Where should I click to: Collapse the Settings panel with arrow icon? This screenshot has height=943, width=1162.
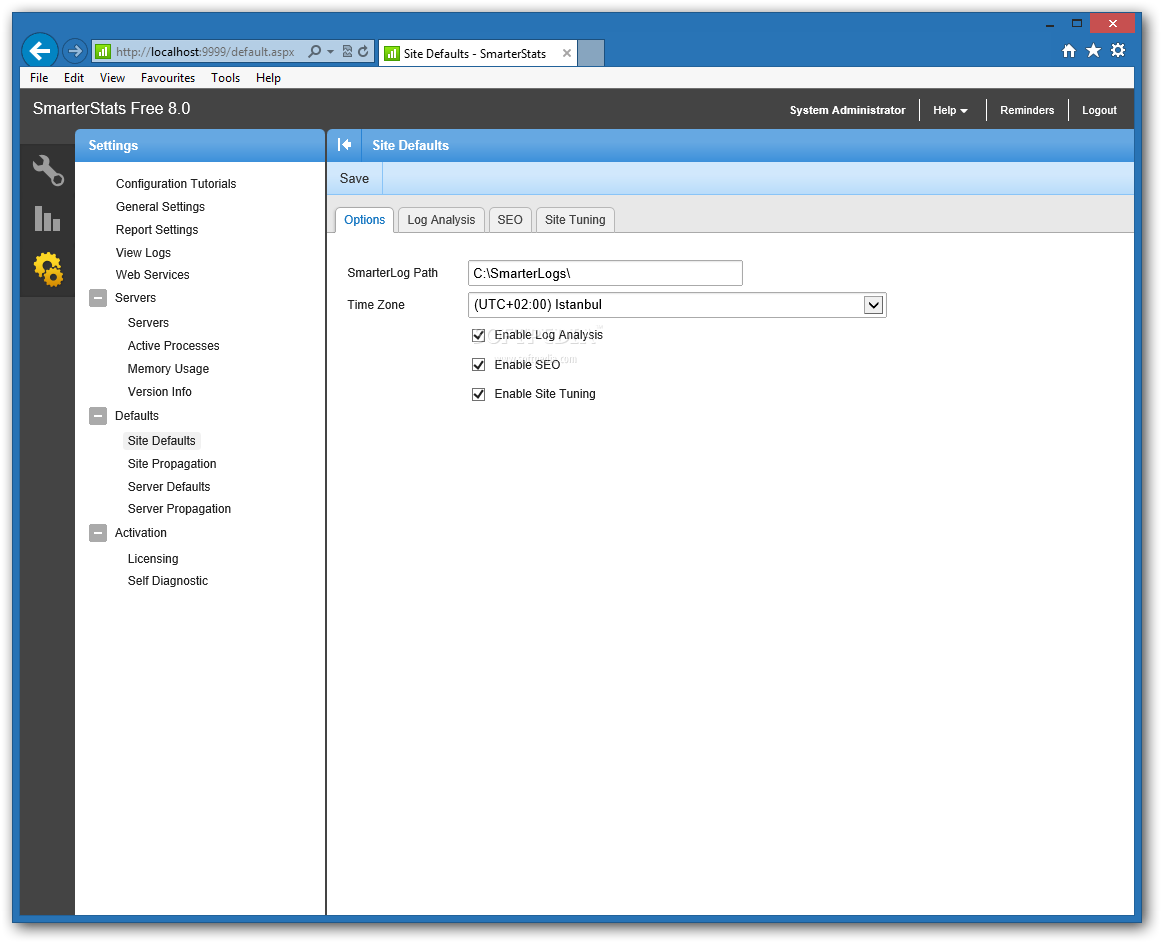pos(345,145)
